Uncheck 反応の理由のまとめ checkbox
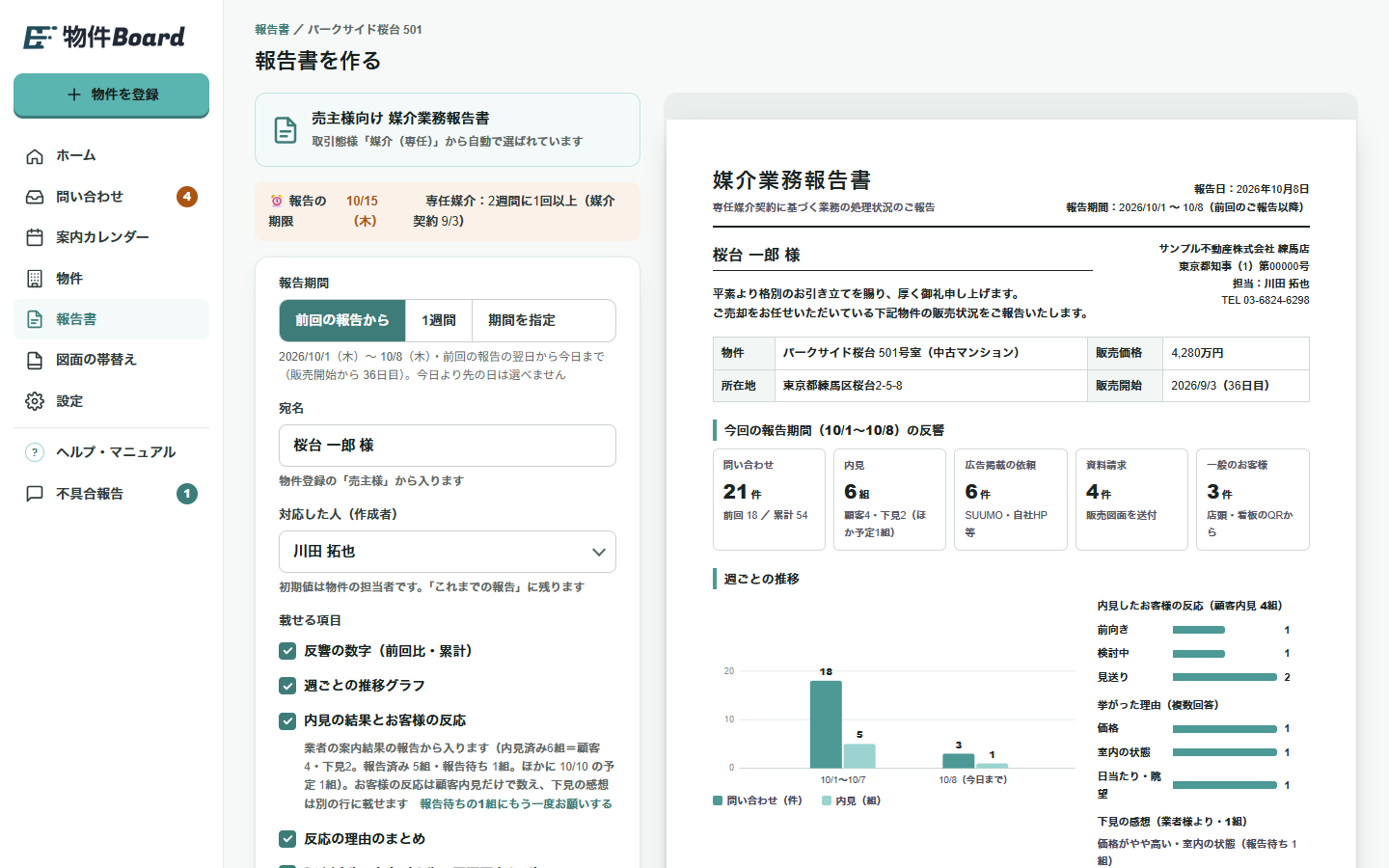 [287, 839]
